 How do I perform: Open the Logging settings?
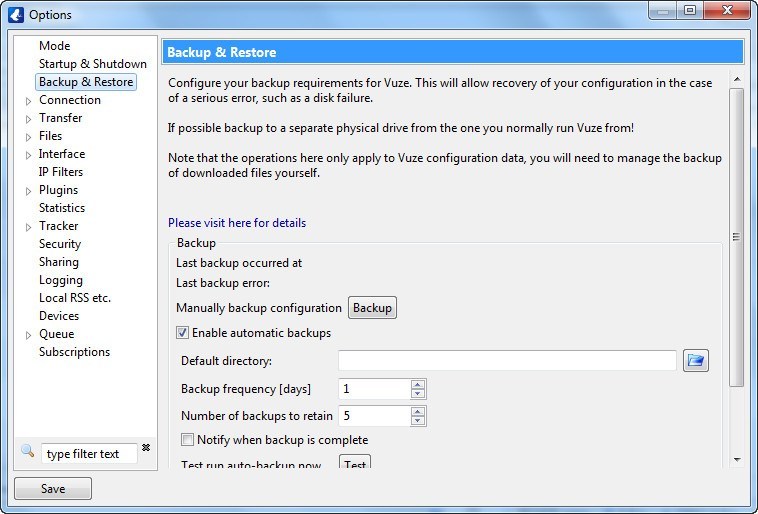(x=61, y=280)
